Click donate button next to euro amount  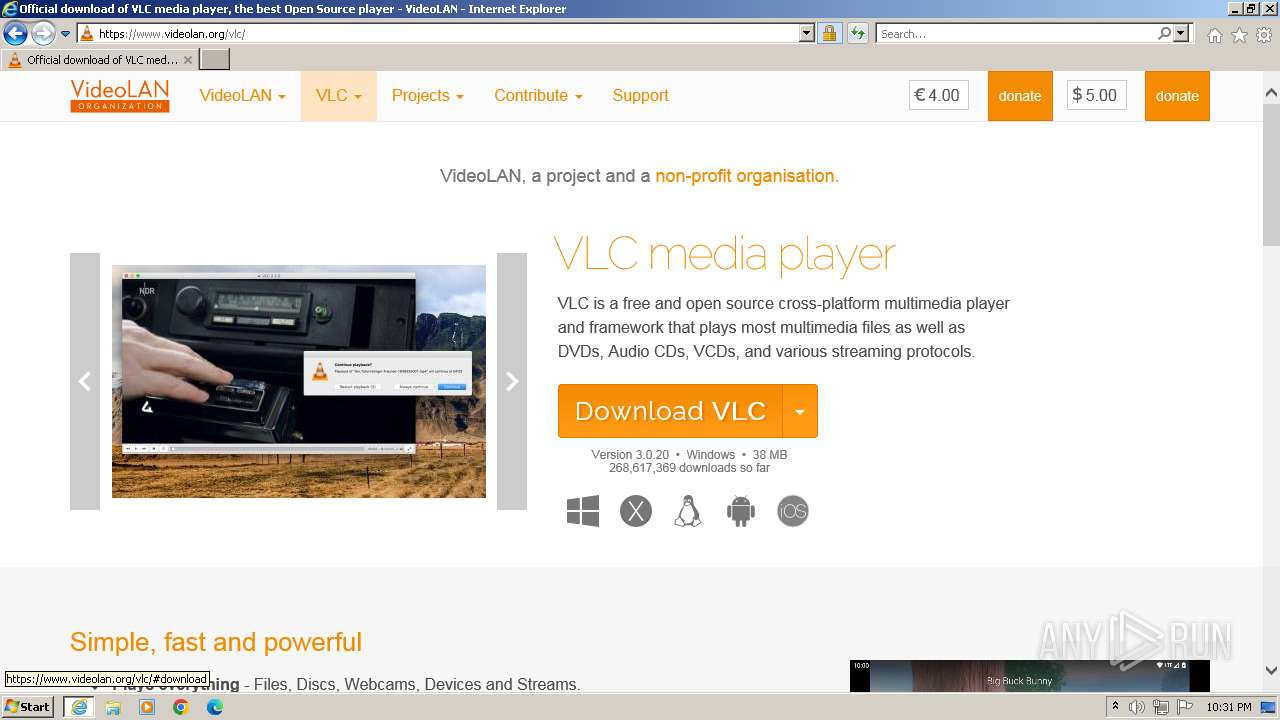(1020, 96)
